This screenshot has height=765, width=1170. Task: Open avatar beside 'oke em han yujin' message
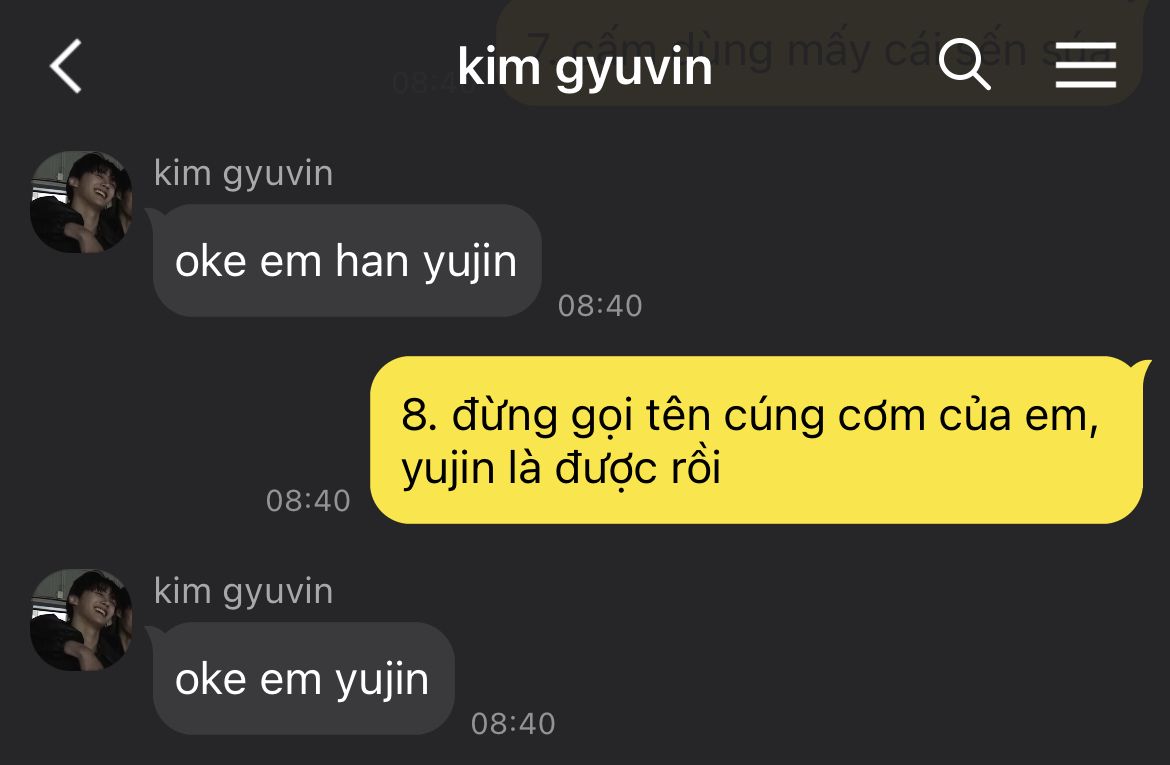pyautogui.click(x=81, y=202)
